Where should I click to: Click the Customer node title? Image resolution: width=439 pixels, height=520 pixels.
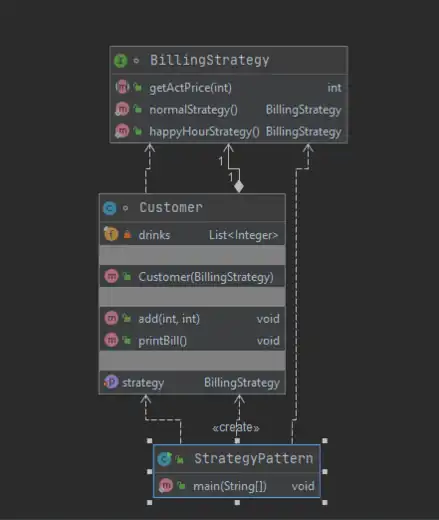click(171, 207)
